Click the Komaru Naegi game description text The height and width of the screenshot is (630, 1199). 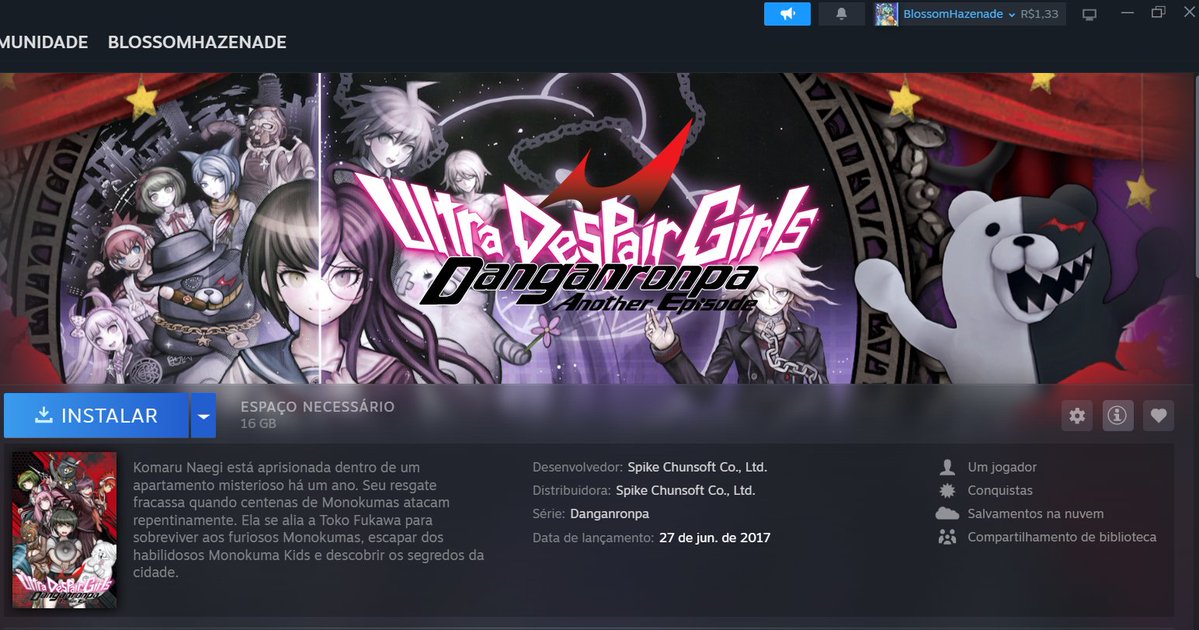click(309, 520)
